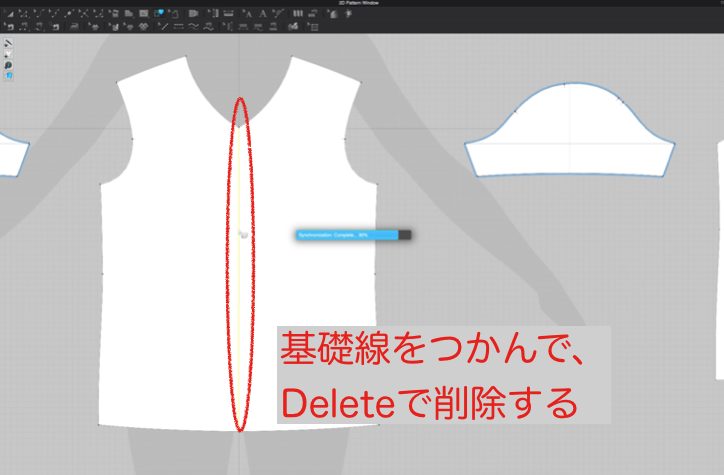
Task: Click the wavy line with sewing machine icon
Action: coord(208,27)
